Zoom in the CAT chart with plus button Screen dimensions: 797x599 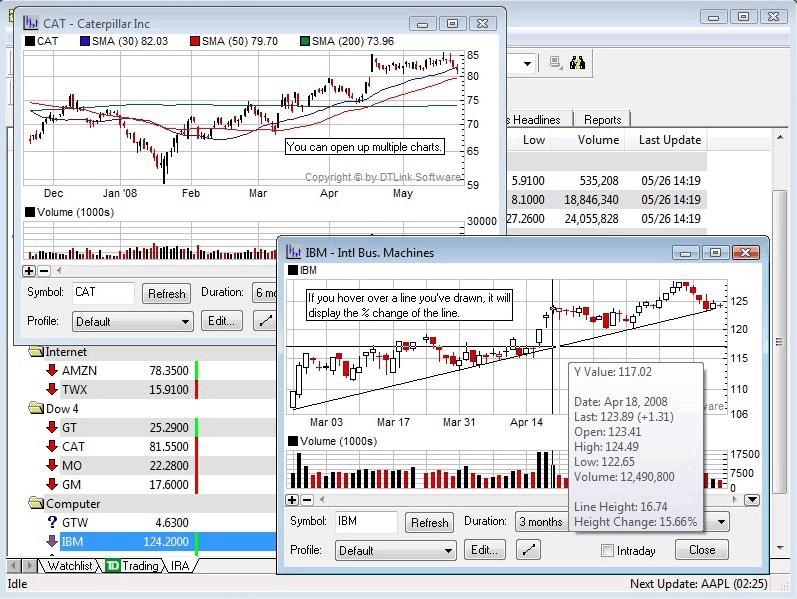[29, 271]
